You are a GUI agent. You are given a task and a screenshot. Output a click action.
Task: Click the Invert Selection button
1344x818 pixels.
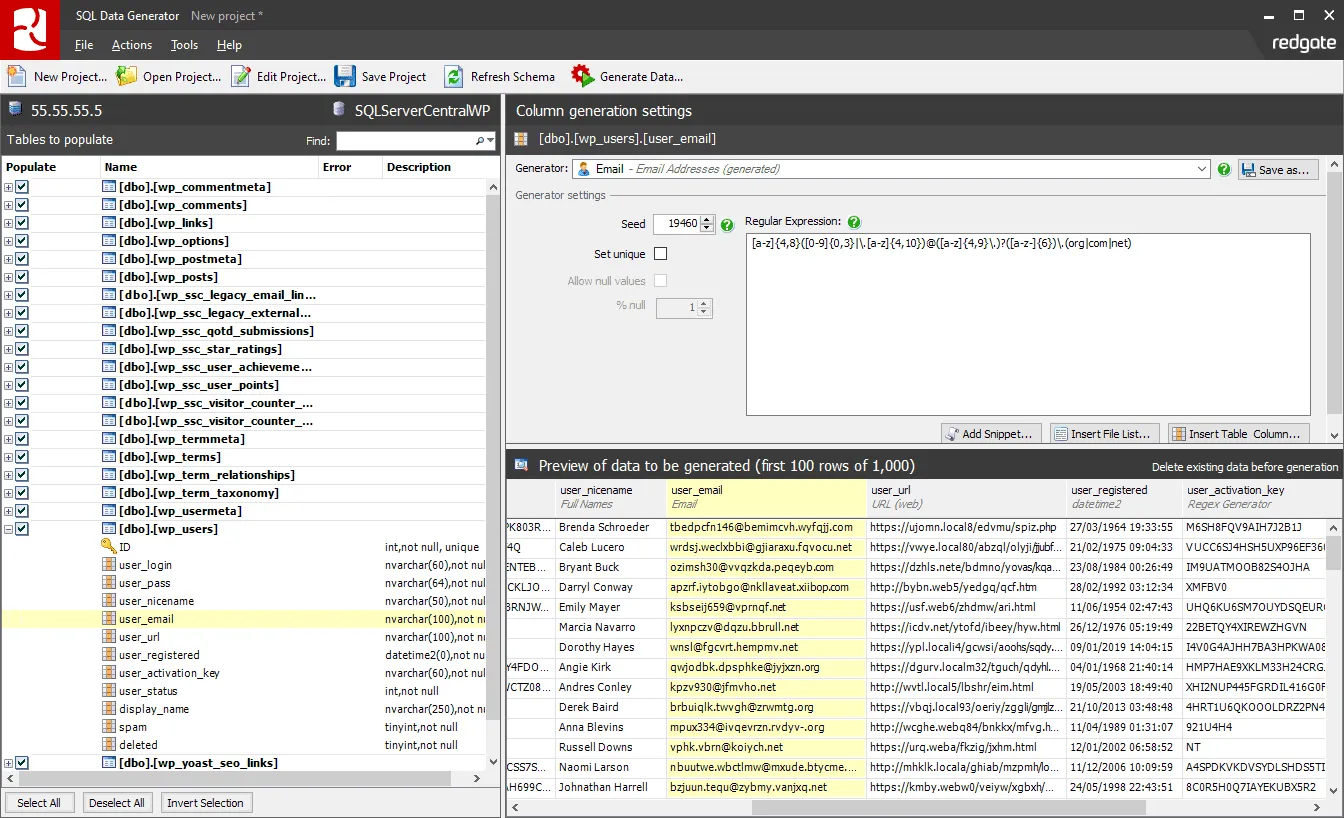point(205,803)
